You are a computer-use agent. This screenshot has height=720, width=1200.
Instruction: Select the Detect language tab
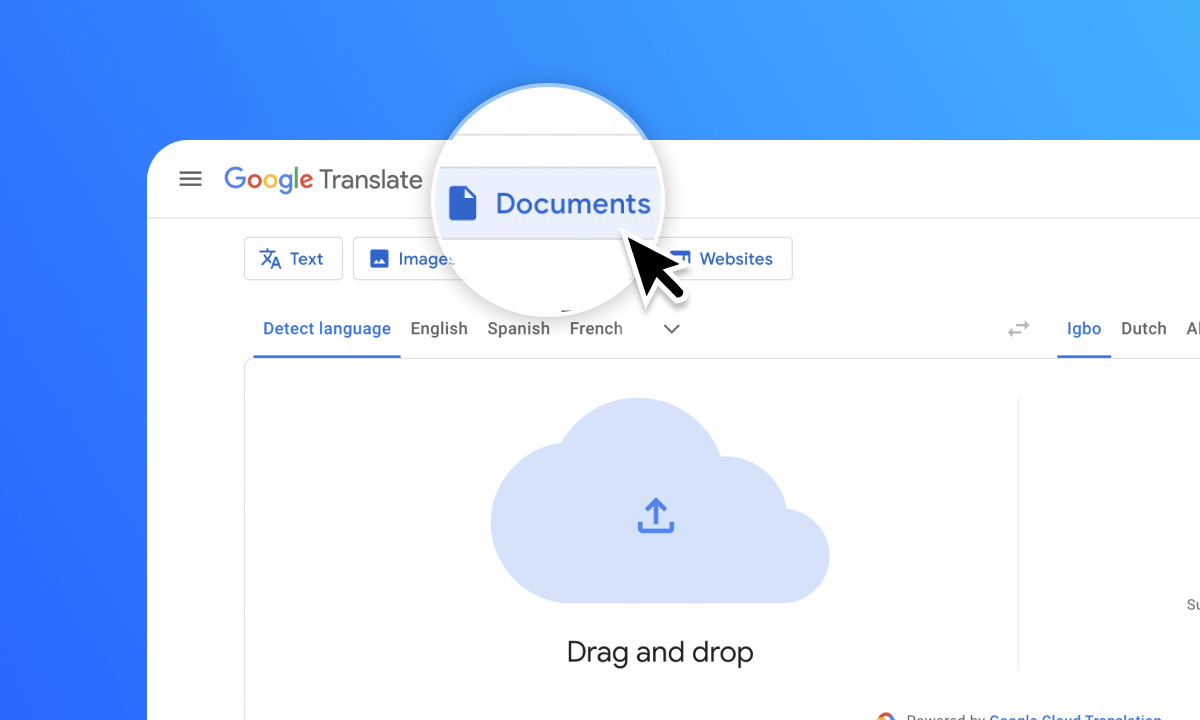326,329
